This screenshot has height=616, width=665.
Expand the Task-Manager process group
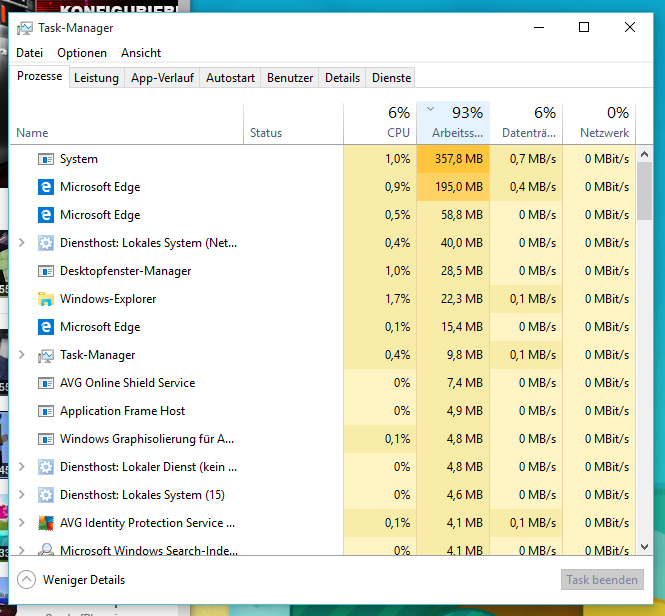(x=22, y=355)
